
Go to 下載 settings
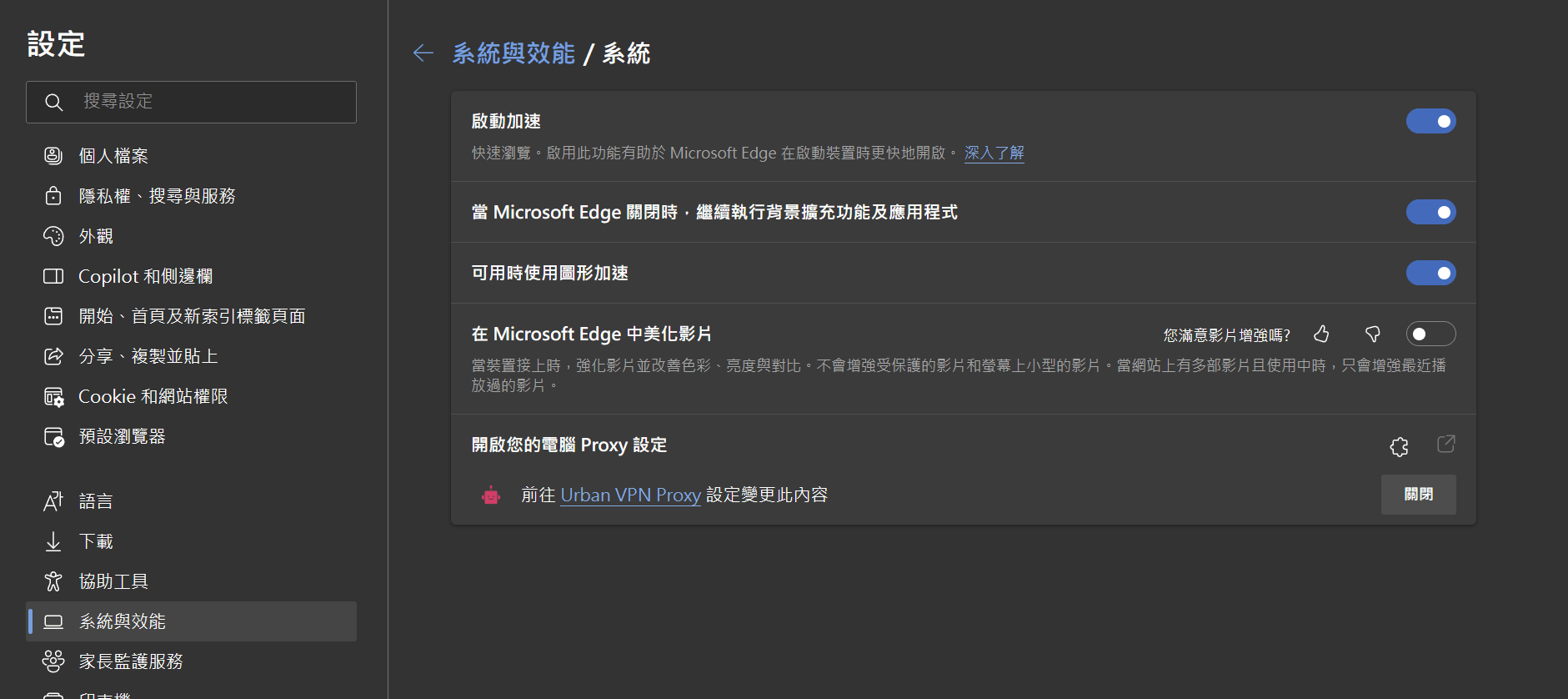click(192, 541)
